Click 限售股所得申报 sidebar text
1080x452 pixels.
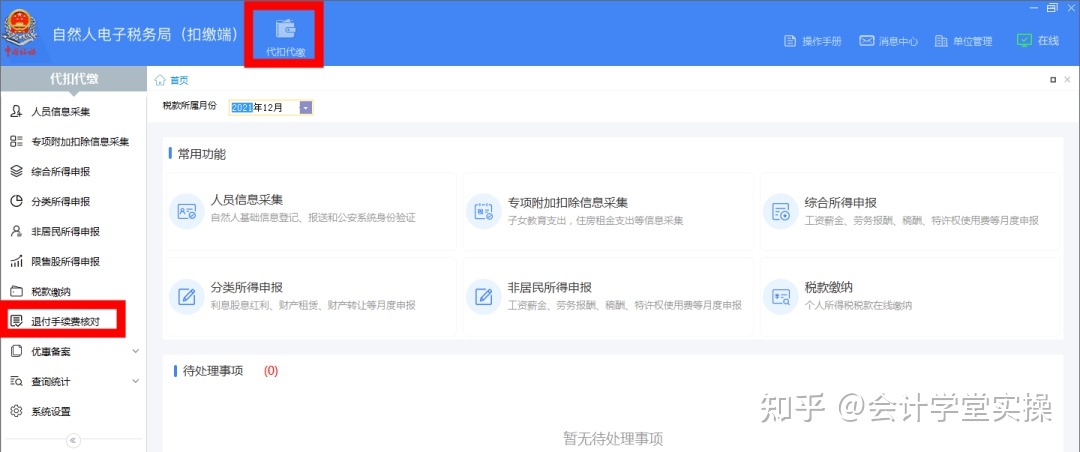coord(65,262)
